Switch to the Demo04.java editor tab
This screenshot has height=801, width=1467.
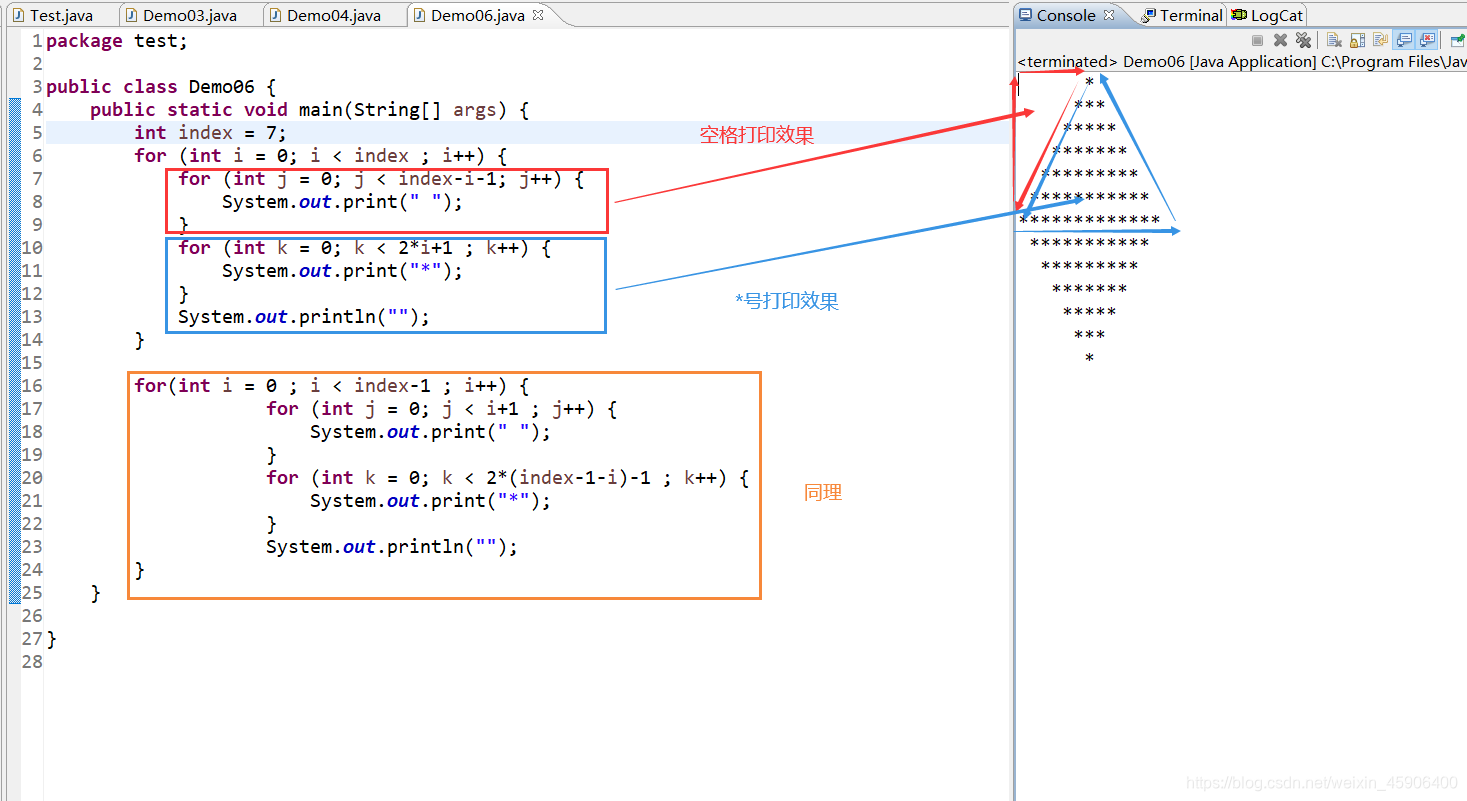click(334, 15)
